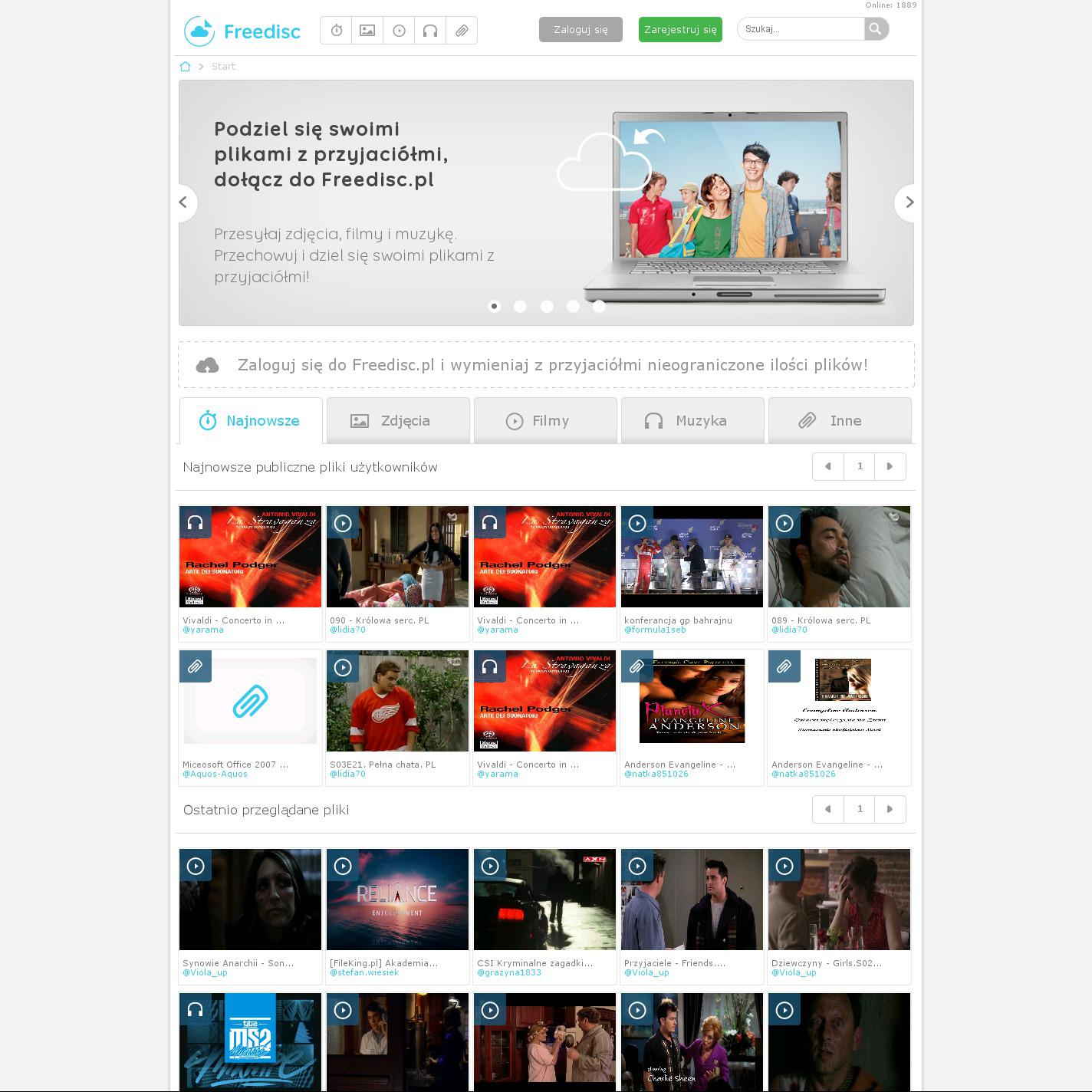This screenshot has width=1092, height=1092.
Task: Switch to the Filmy tab
Action: pos(545,420)
